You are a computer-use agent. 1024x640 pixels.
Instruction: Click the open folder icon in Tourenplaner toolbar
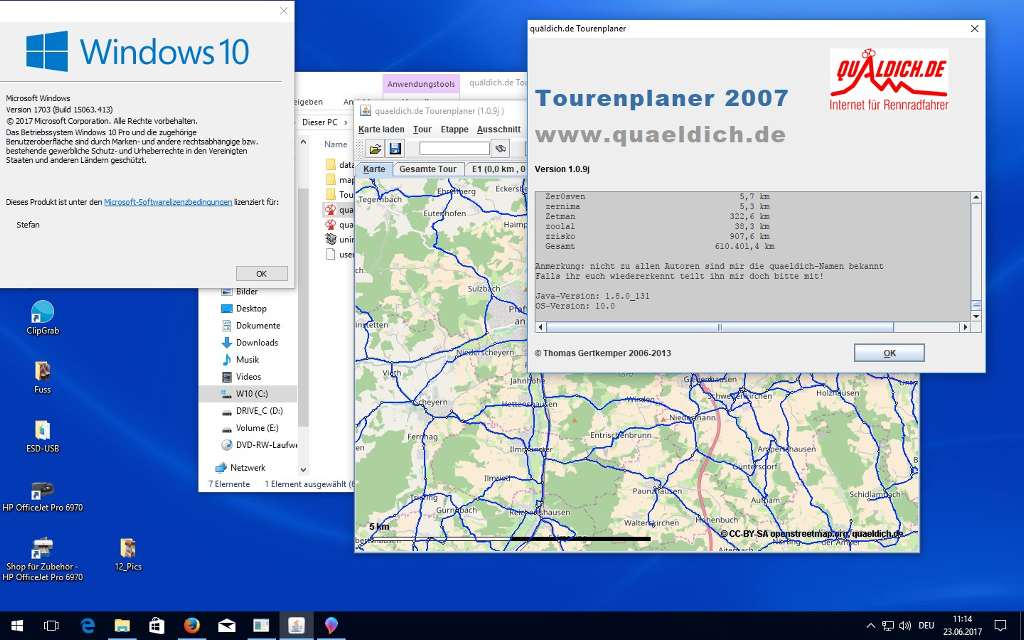pos(375,149)
